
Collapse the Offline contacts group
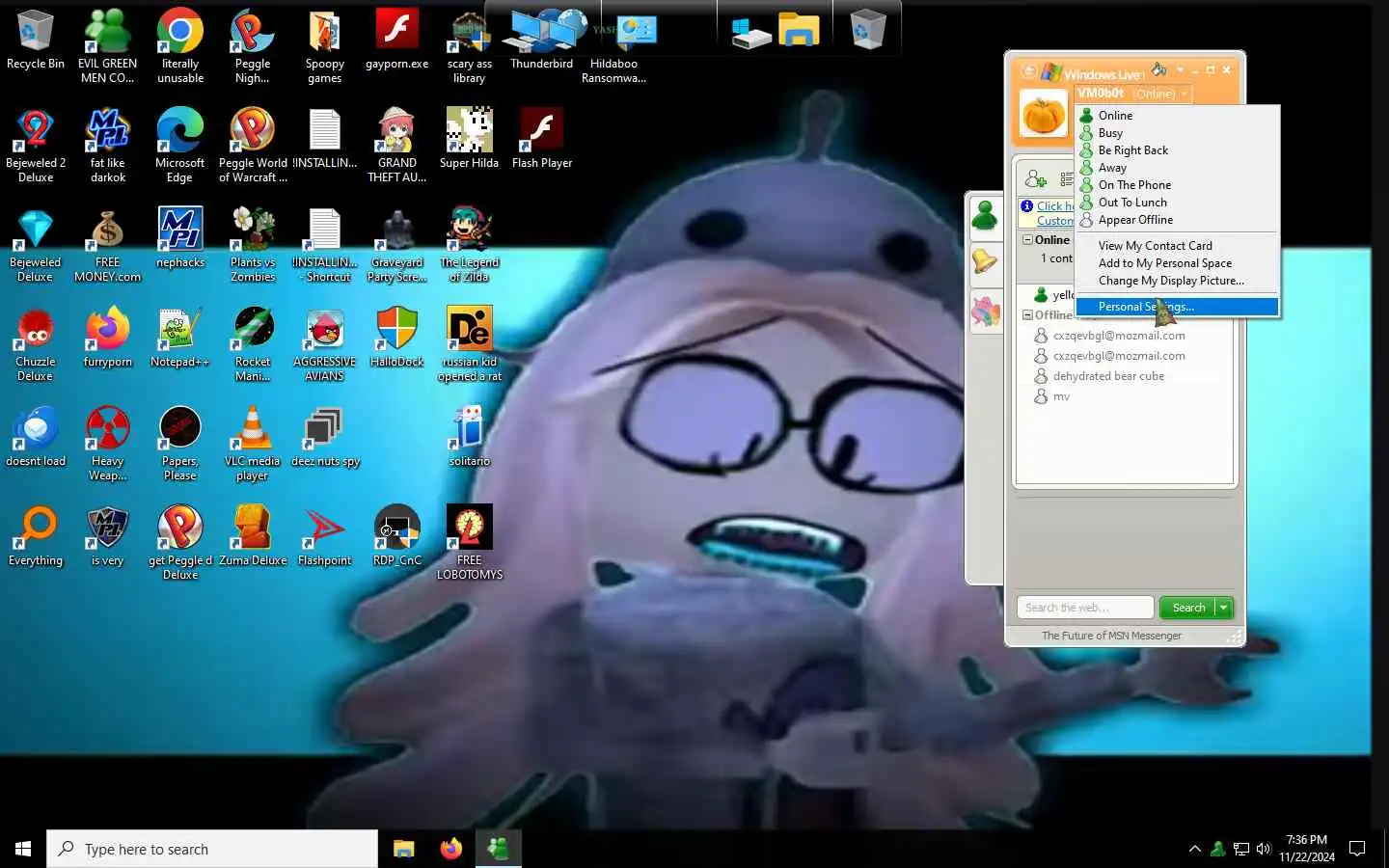pos(1027,315)
